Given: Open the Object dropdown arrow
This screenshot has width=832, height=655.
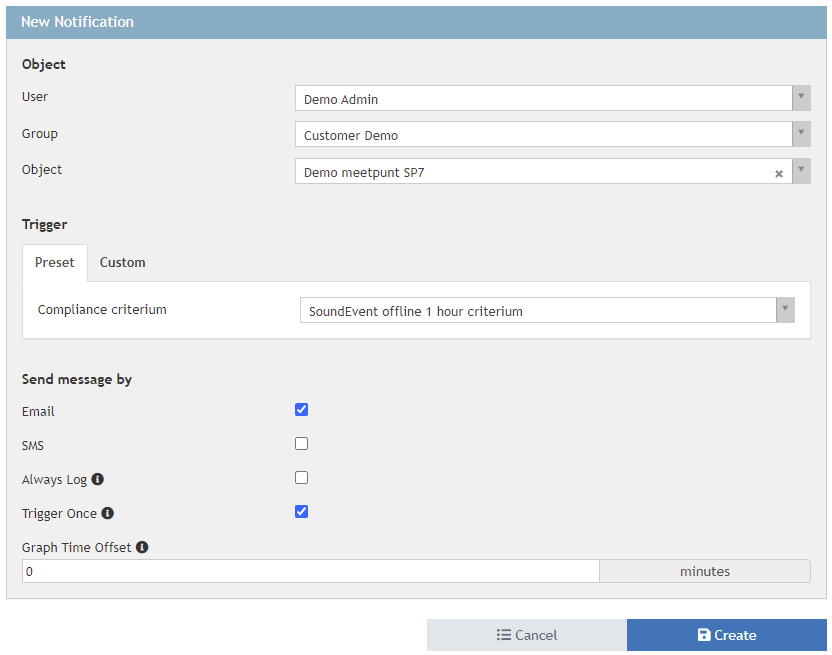Looking at the screenshot, I should [x=801, y=171].
